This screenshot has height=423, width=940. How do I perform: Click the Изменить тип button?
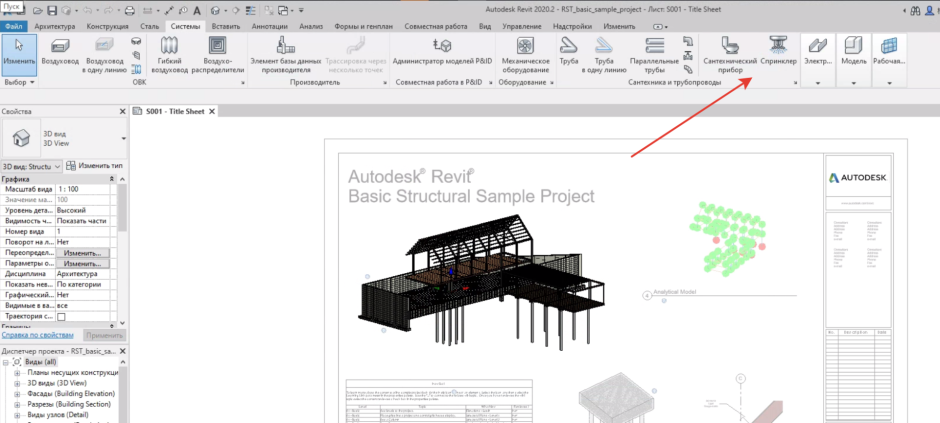[x=95, y=165]
